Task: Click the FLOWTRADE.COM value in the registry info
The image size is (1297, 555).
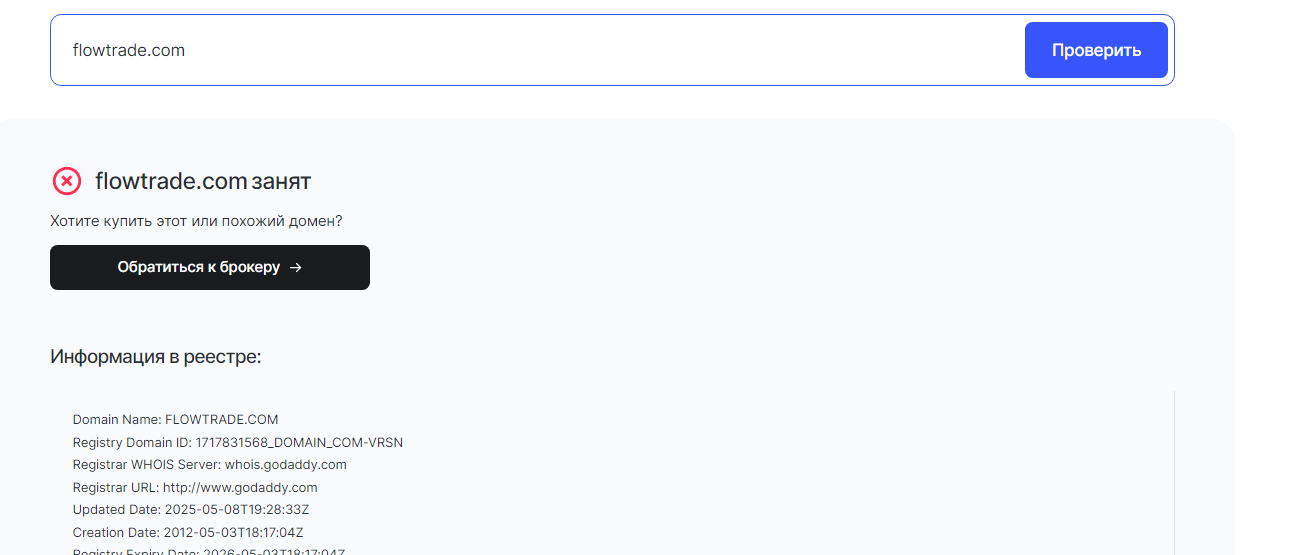Action: pos(222,420)
